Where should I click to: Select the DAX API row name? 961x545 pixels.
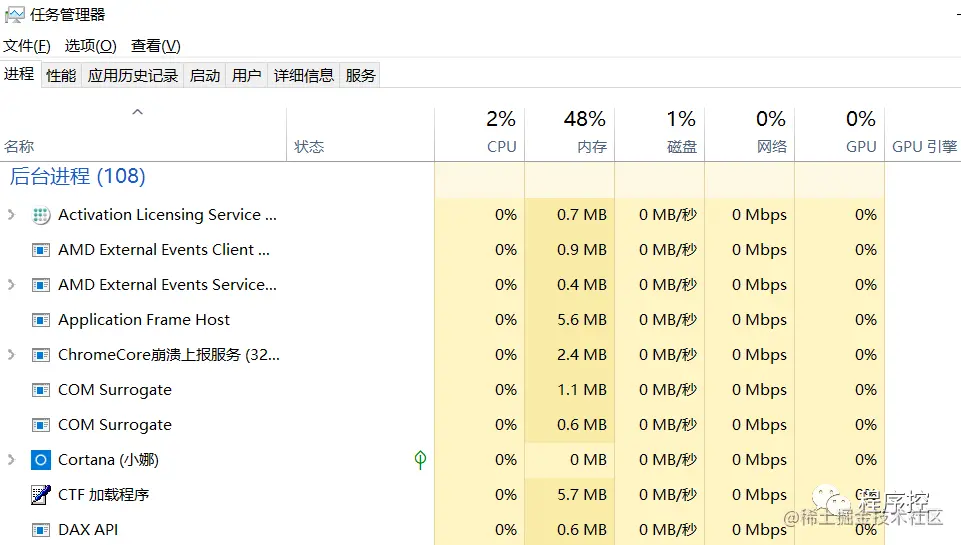(x=88, y=529)
